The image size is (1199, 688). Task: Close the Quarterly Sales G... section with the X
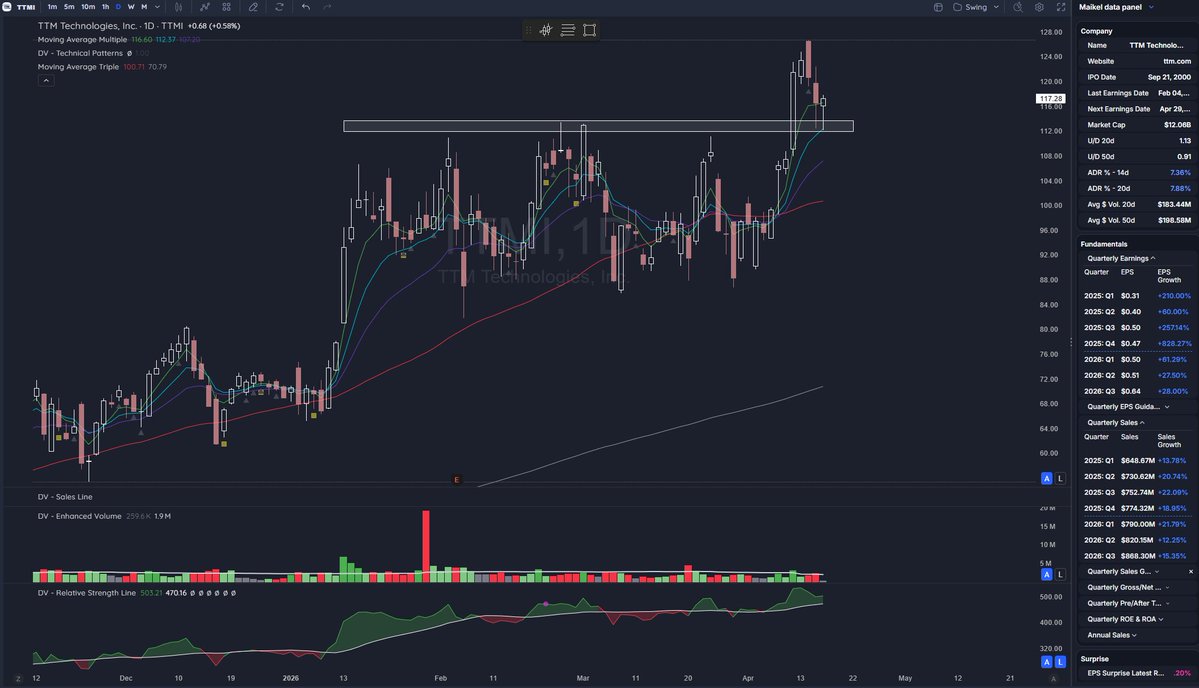(1191, 572)
